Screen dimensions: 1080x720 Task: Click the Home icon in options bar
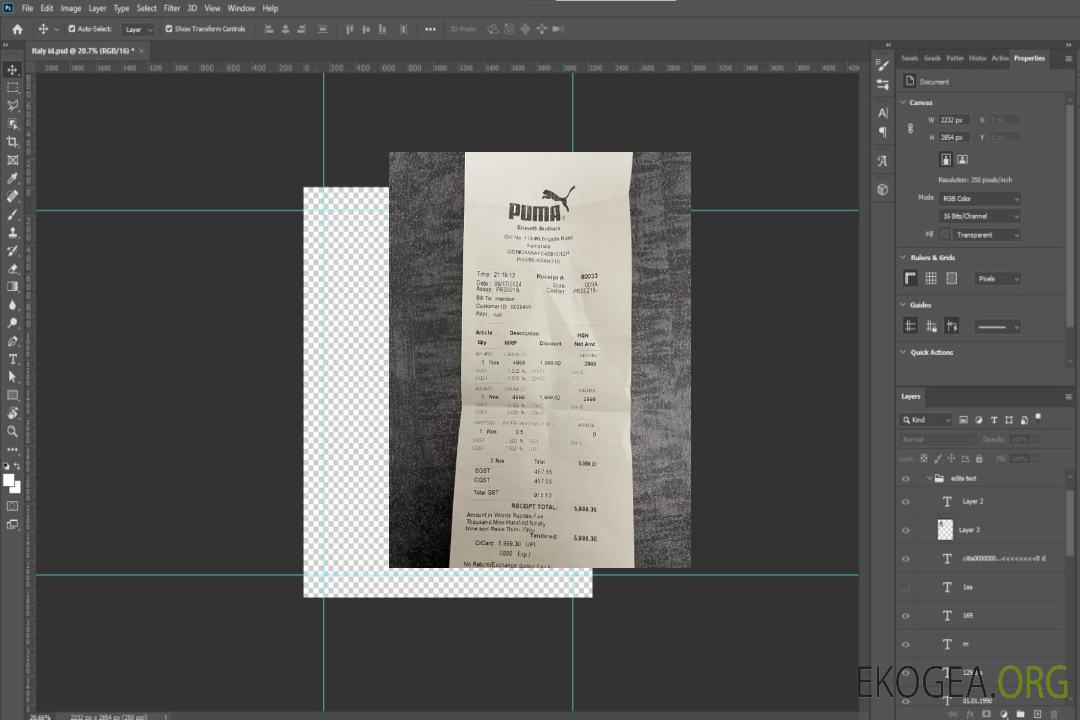17,29
